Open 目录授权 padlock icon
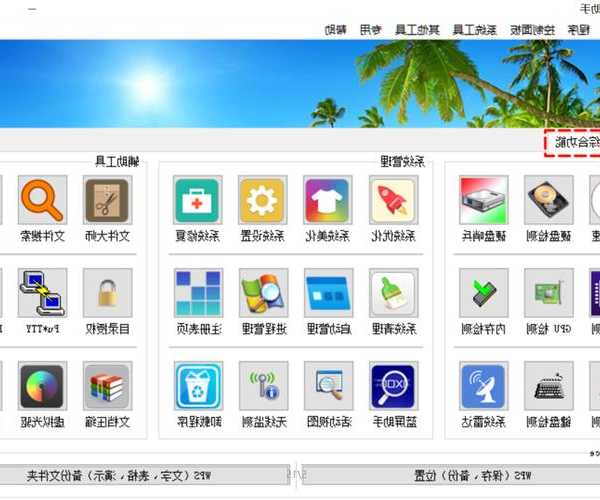600x500 pixels. pyautogui.click(x=108, y=293)
